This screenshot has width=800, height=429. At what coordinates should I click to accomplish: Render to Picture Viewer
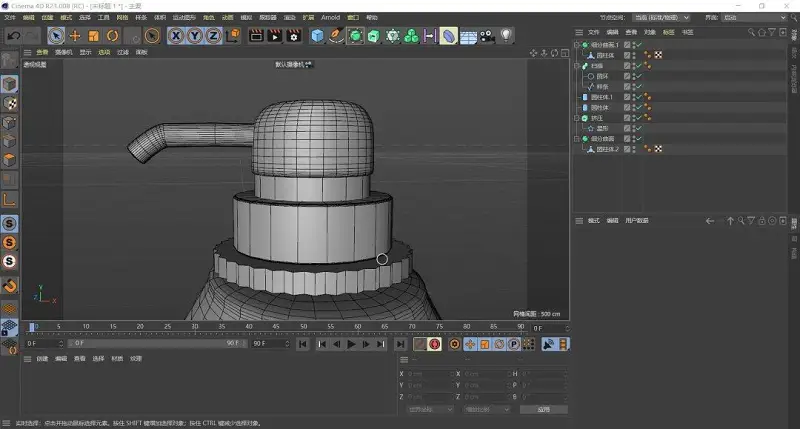[275, 36]
